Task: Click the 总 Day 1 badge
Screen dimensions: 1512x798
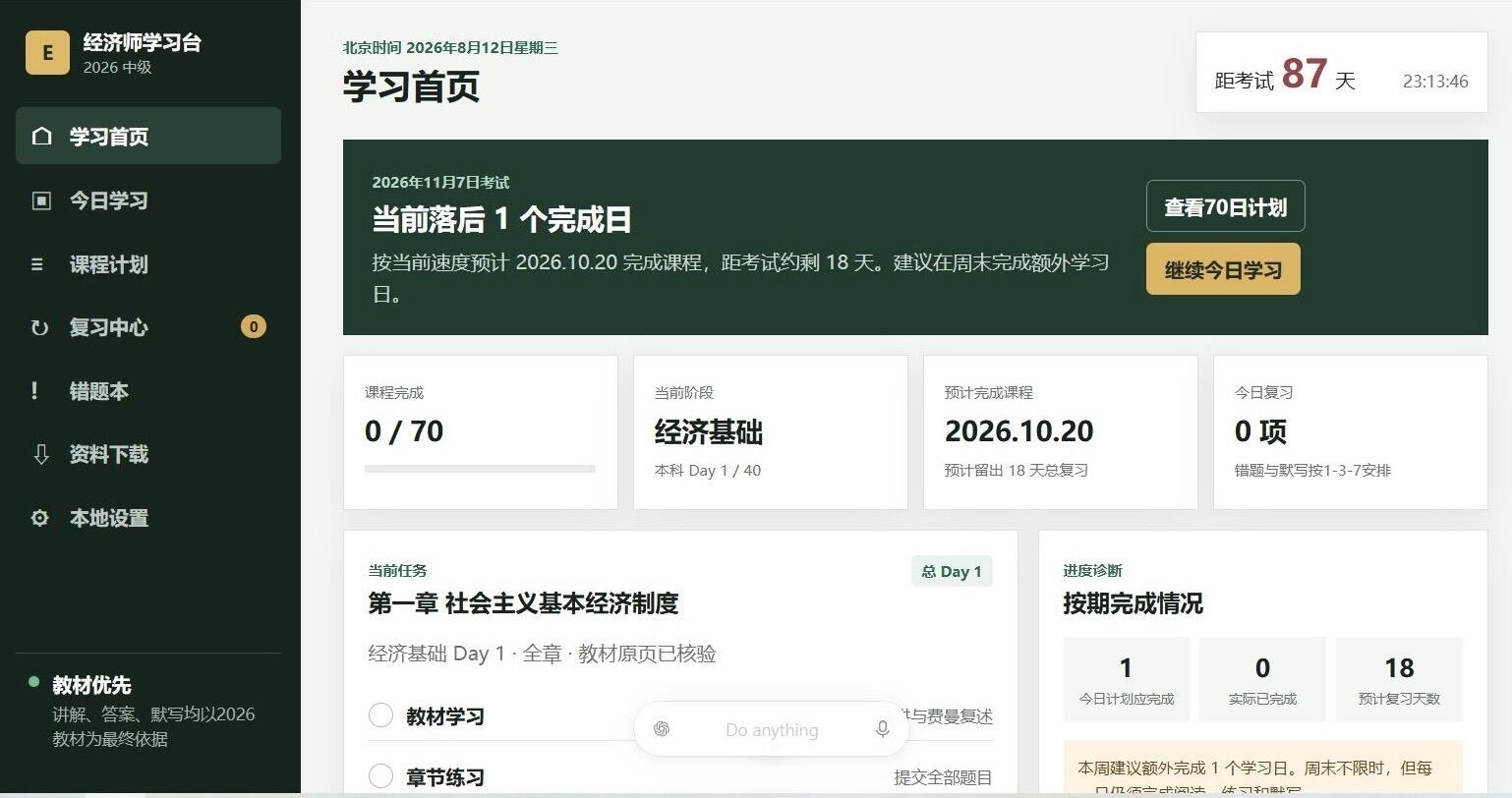Action: click(952, 571)
